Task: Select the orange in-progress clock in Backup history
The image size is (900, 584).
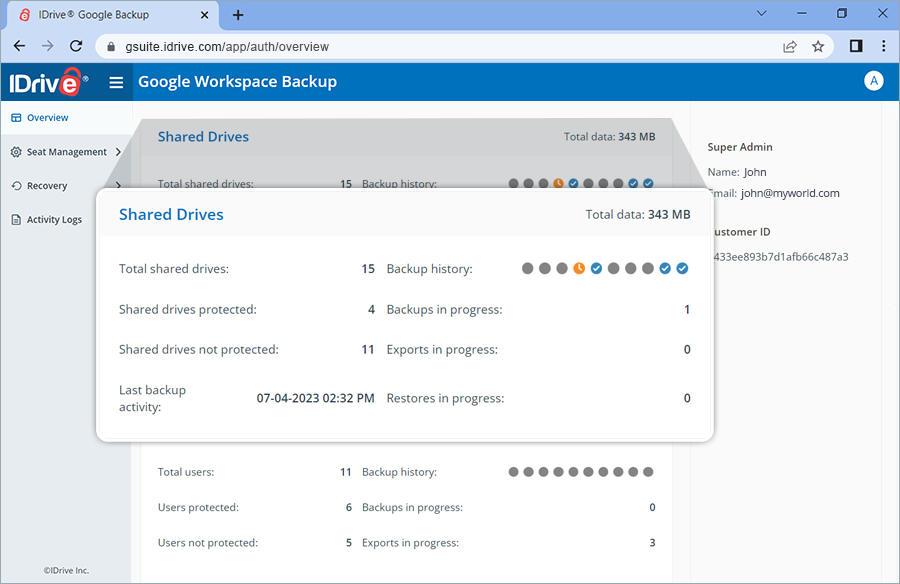Action: (x=579, y=268)
